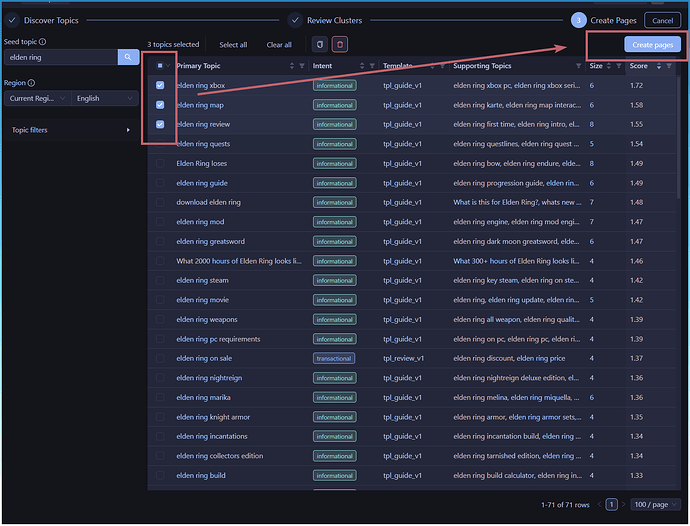Expand the Topic filters section
690x526 pixels.
(x=70, y=130)
